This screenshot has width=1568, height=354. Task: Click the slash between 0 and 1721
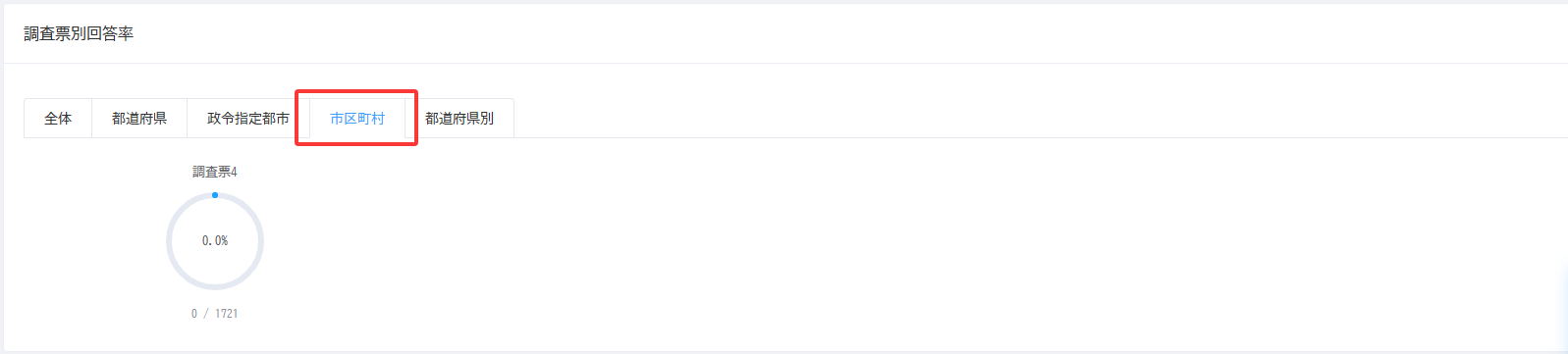206,314
